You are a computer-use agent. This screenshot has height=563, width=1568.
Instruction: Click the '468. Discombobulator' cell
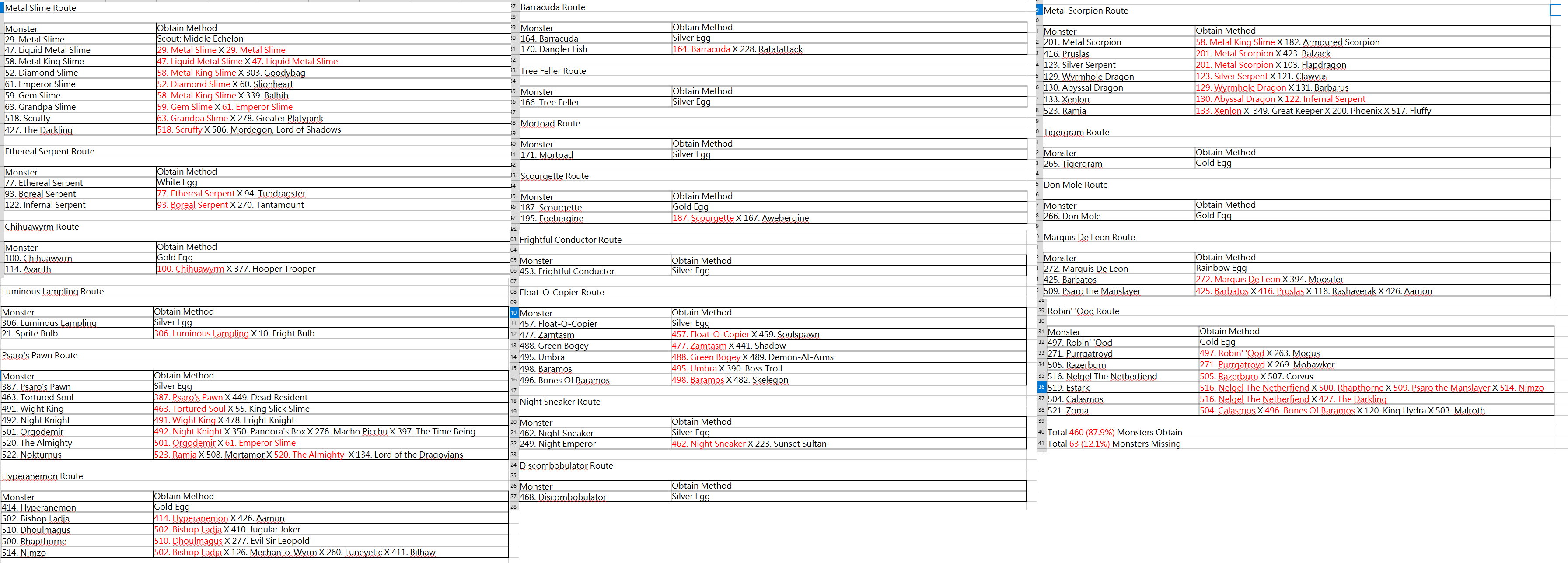tap(562, 497)
